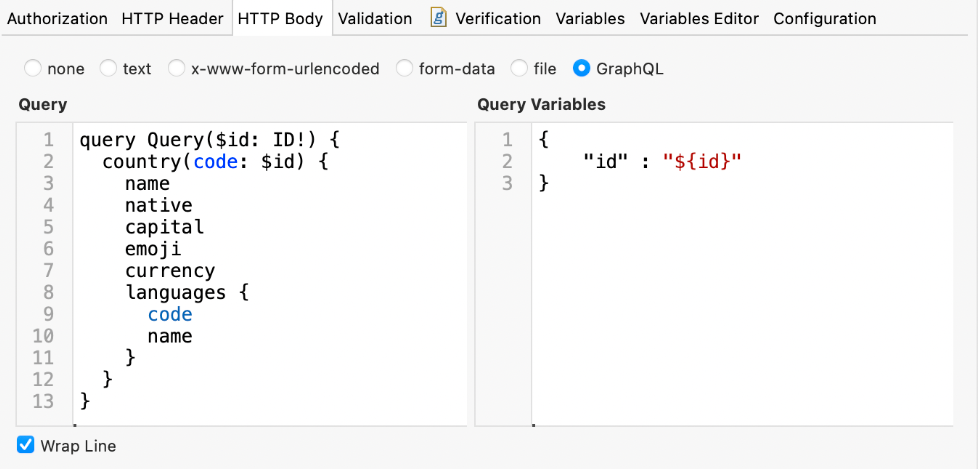Click the blue 'code' field on line 9
This screenshot has height=474, width=980.
[x=170, y=314]
